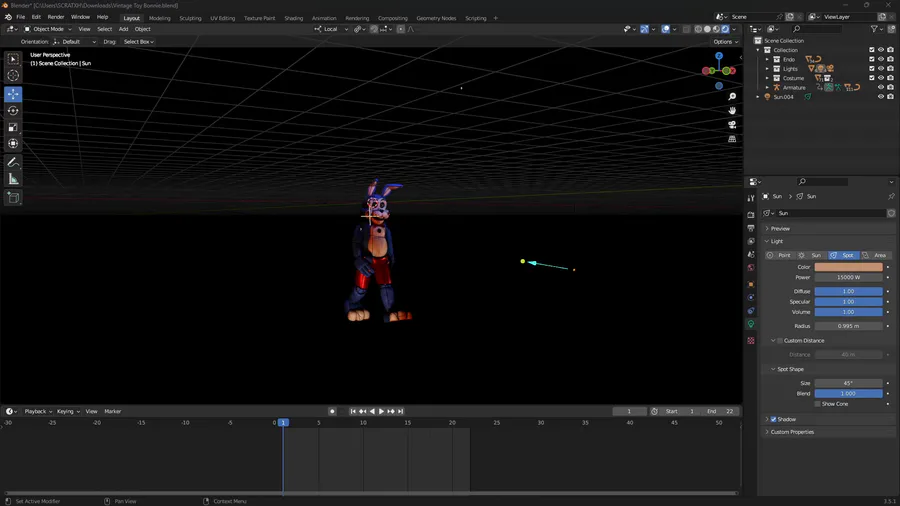Switch to the Geometry Nodes workspace tab
Image resolution: width=900 pixels, height=506 pixels.
tap(436, 18)
